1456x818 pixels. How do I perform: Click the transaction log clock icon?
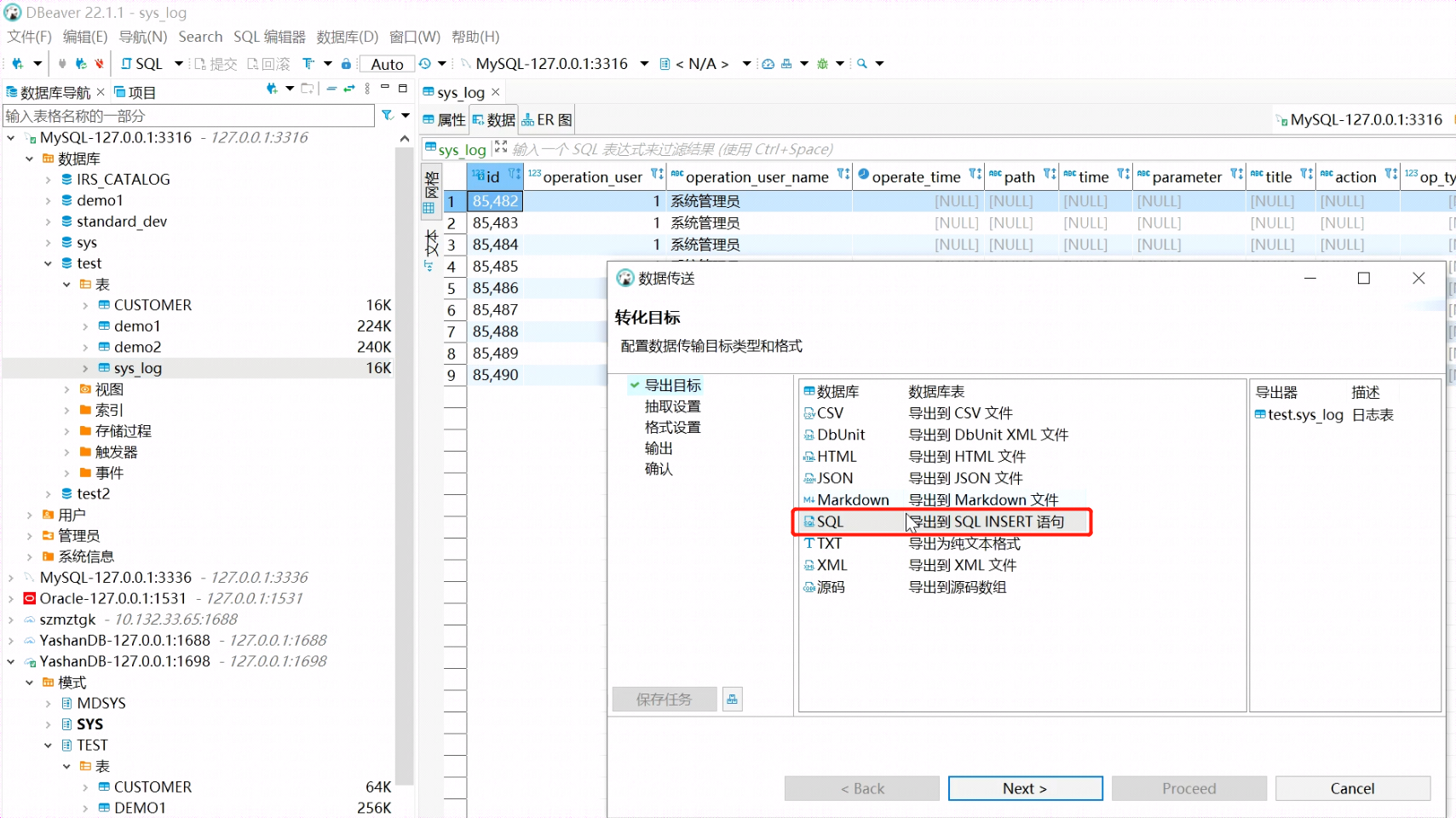(x=424, y=64)
